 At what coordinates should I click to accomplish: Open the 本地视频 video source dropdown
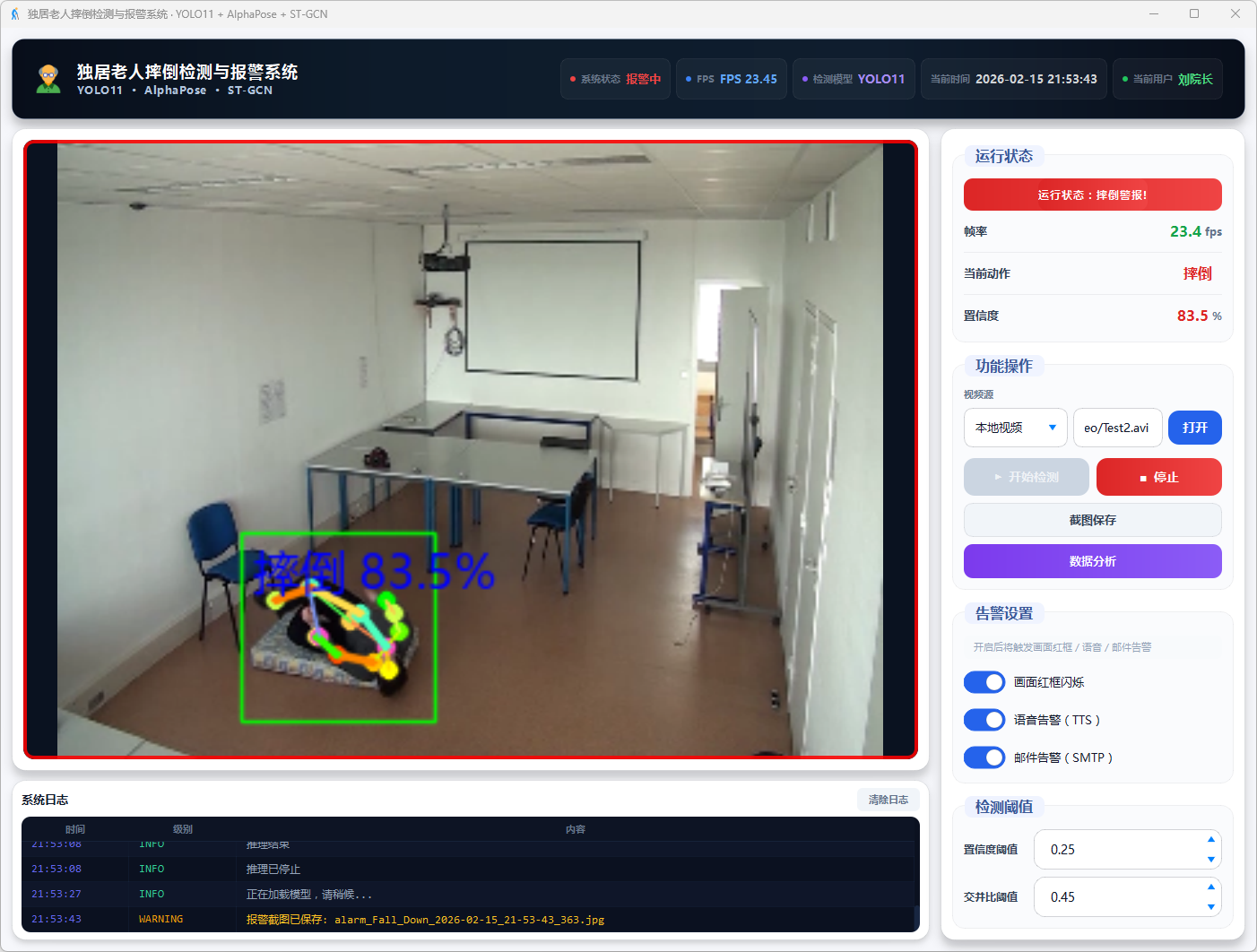pos(1015,428)
